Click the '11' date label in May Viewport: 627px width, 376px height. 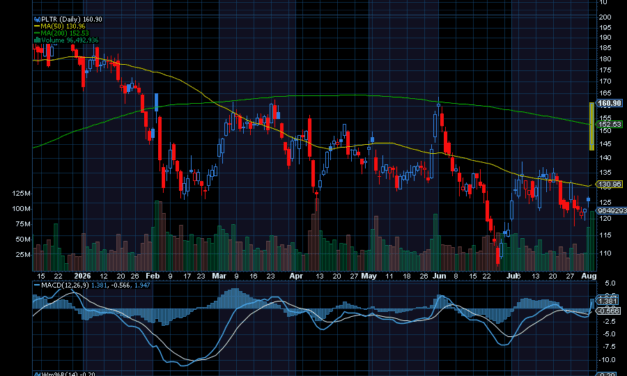tap(389, 276)
